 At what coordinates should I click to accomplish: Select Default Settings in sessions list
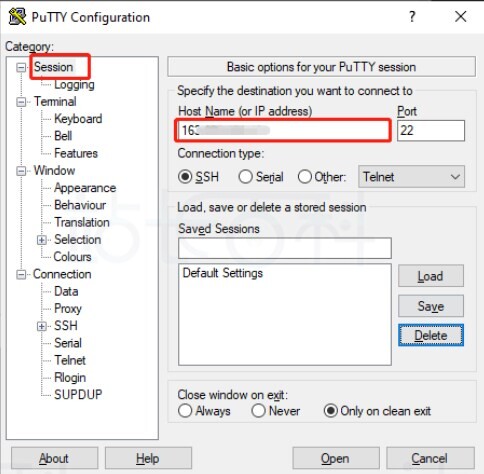[x=223, y=273]
